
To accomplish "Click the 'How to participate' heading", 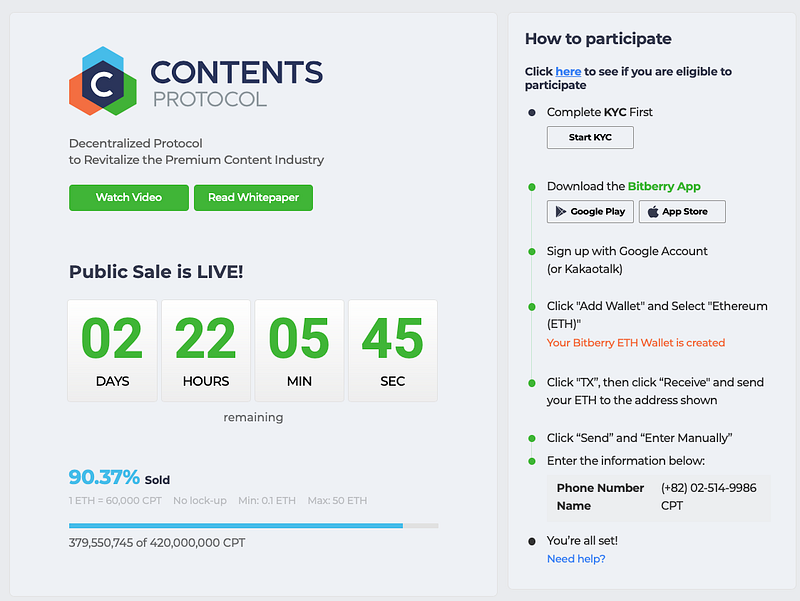I will pos(598,39).
